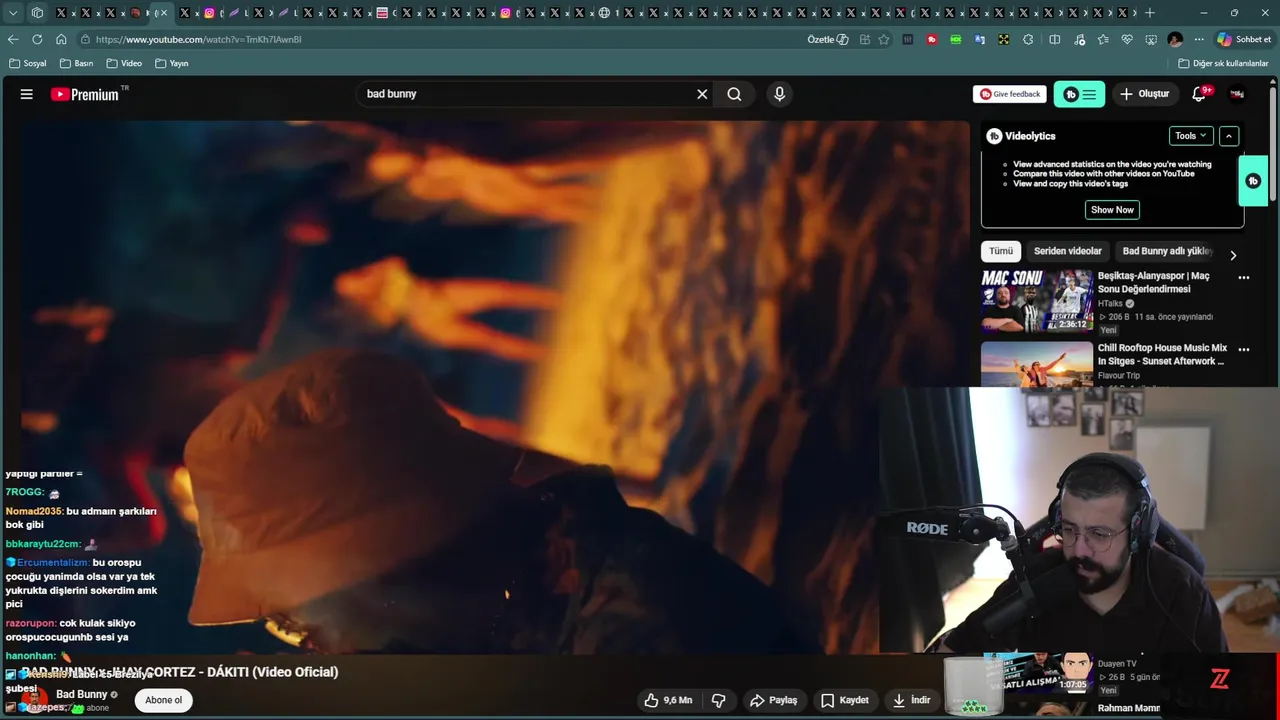This screenshot has height=720, width=1280.
Task: Toggle browser split screen icon
Action: pyautogui.click(x=1055, y=39)
